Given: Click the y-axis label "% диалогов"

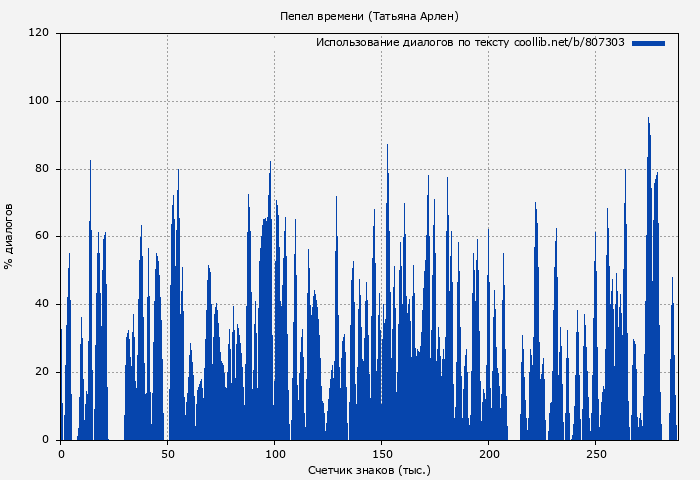Looking at the screenshot, I should pos(10,236).
